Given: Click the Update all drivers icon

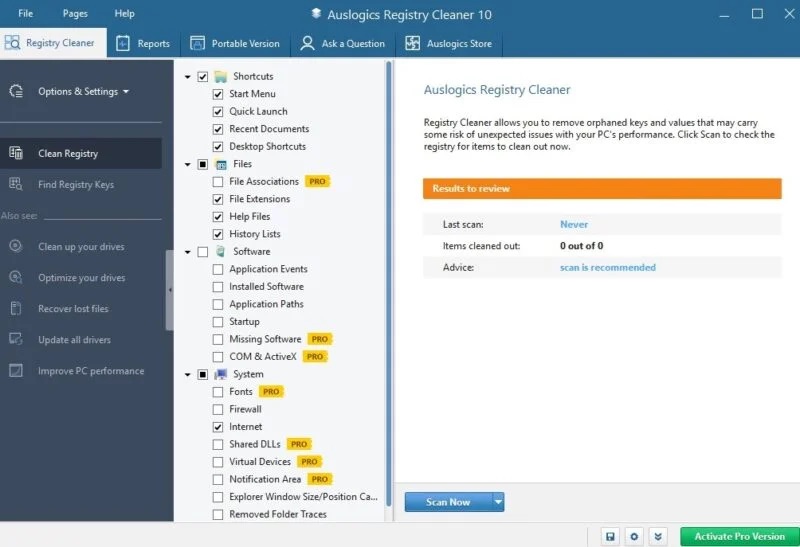Looking at the screenshot, I should [x=16, y=340].
